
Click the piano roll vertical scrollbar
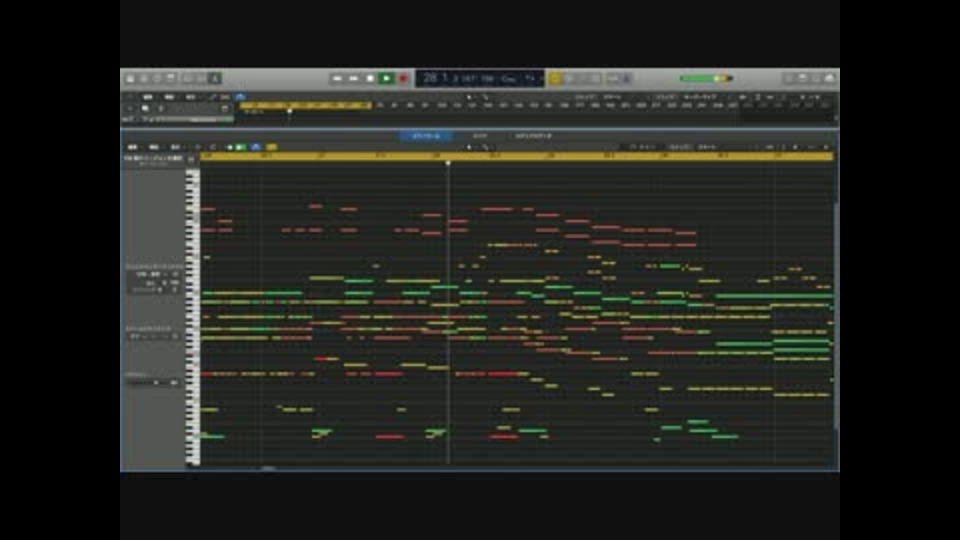tap(836, 315)
